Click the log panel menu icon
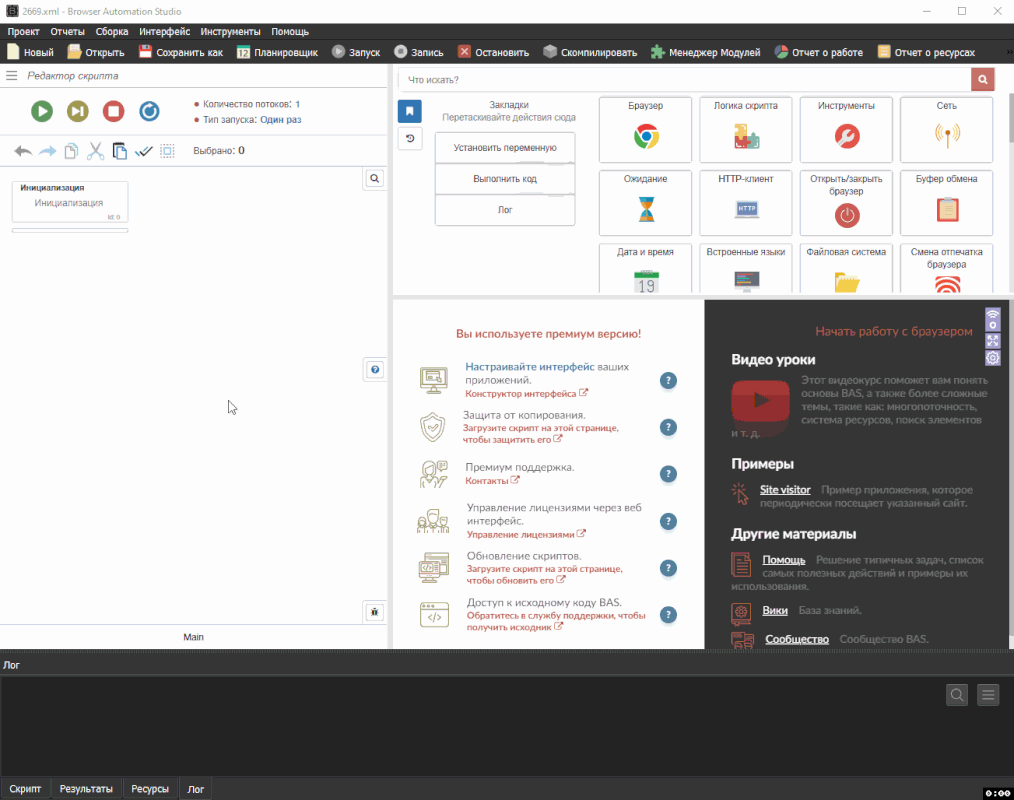This screenshot has width=1014, height=800. (988, 695)
